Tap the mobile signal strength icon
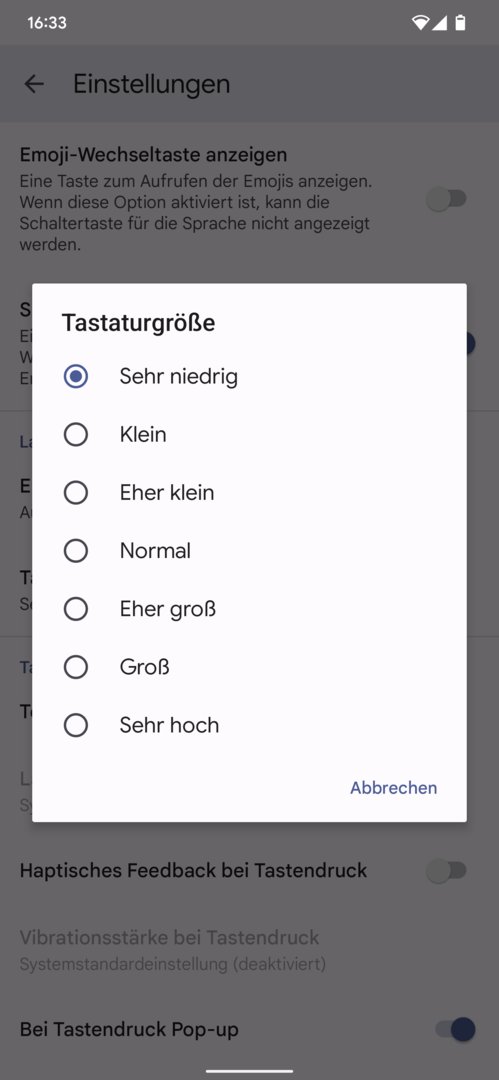The image size is (499, 1080). click(x=439, y=23)
